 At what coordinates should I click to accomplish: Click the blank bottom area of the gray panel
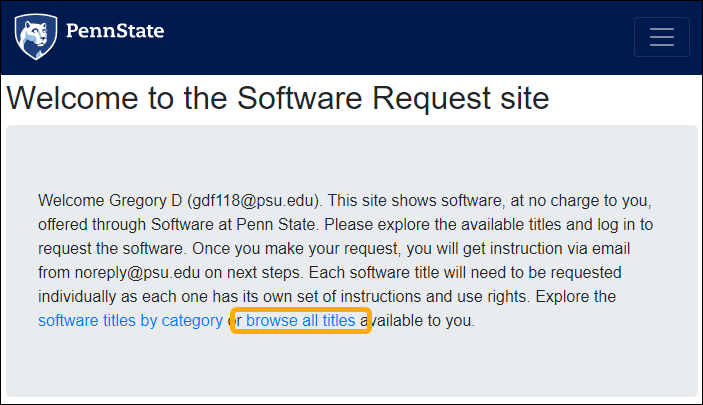click(350, 370)
